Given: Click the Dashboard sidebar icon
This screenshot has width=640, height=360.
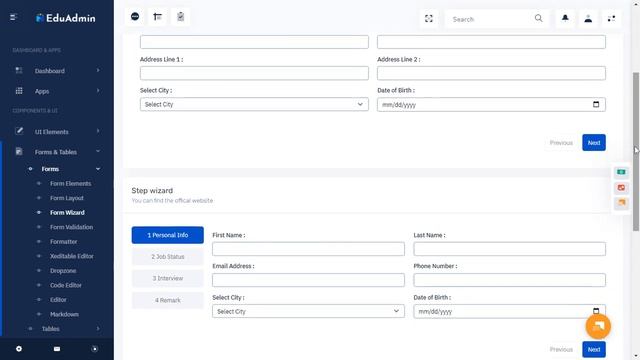Looking at the screenshot, I should click(x=19, y=71).
